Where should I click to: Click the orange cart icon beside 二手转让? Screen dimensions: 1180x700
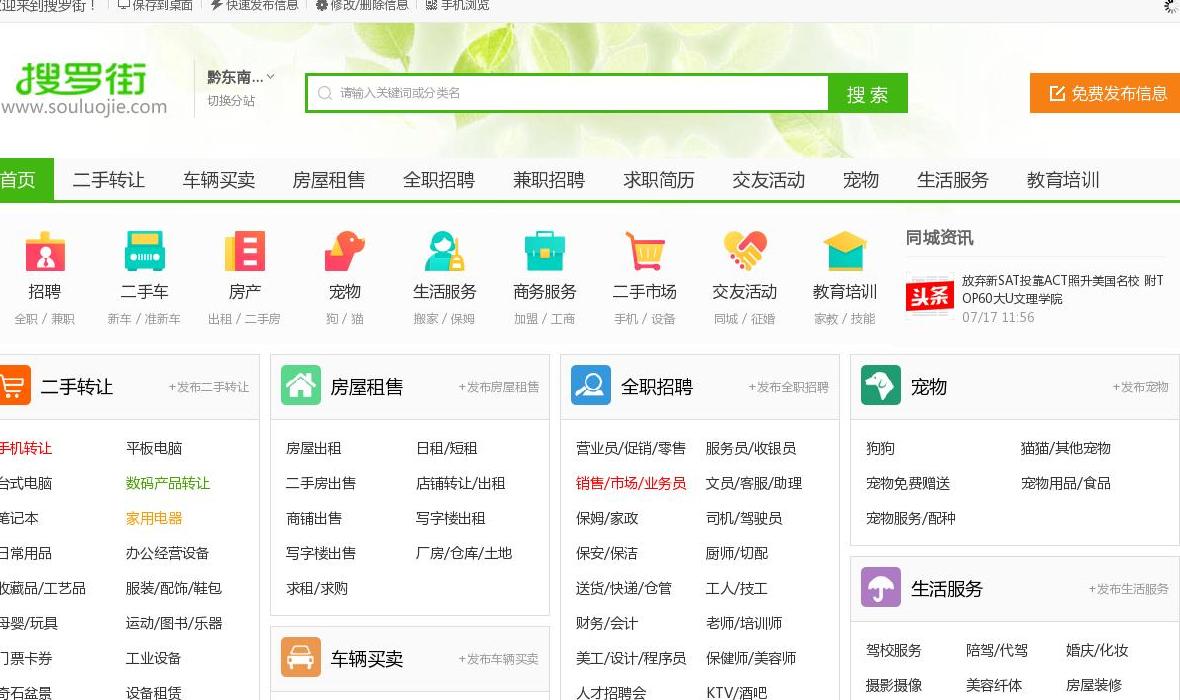(13, 385)
